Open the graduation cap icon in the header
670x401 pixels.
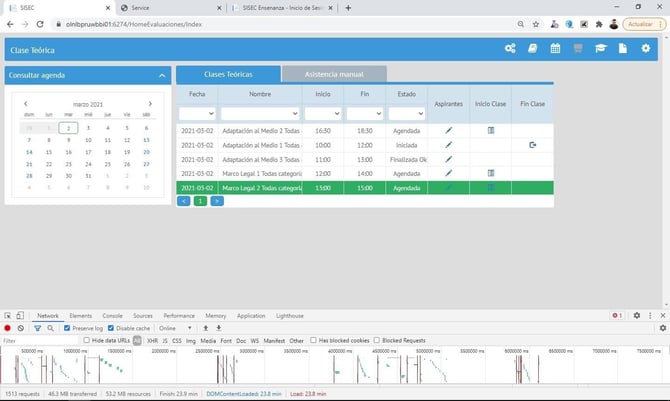point(600,49)
